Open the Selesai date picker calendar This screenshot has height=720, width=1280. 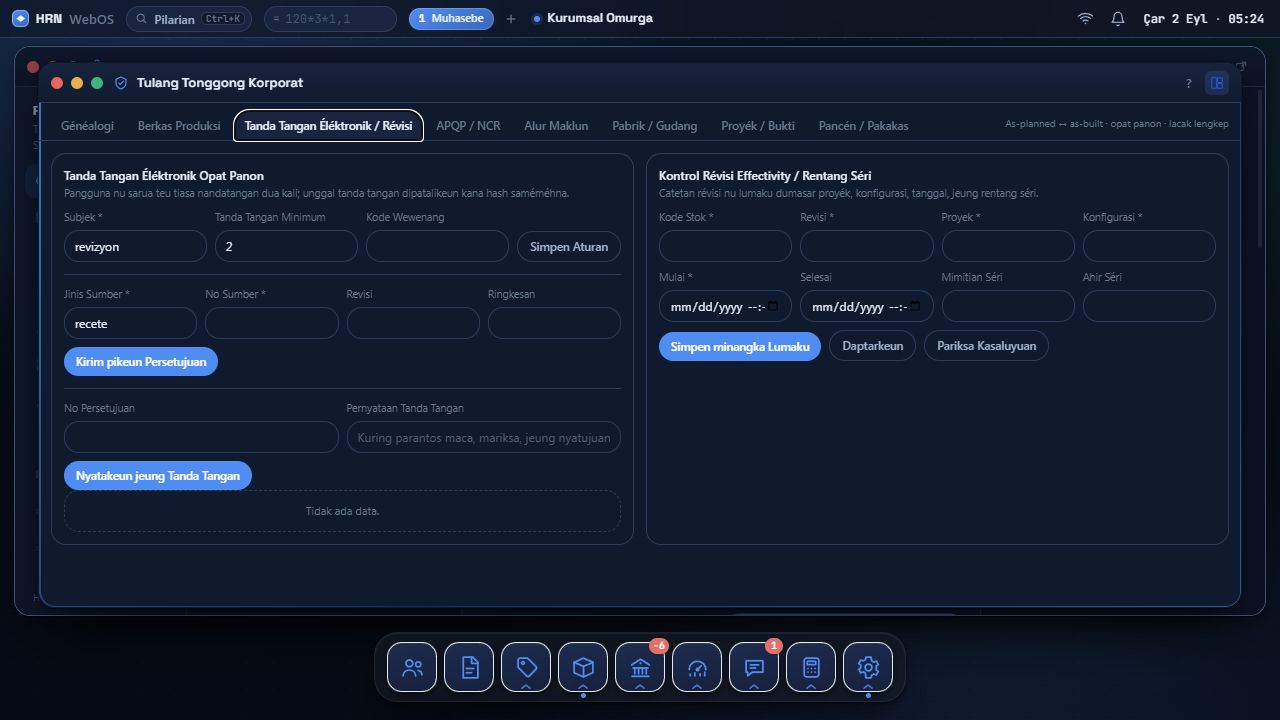[x=915, y=307]
